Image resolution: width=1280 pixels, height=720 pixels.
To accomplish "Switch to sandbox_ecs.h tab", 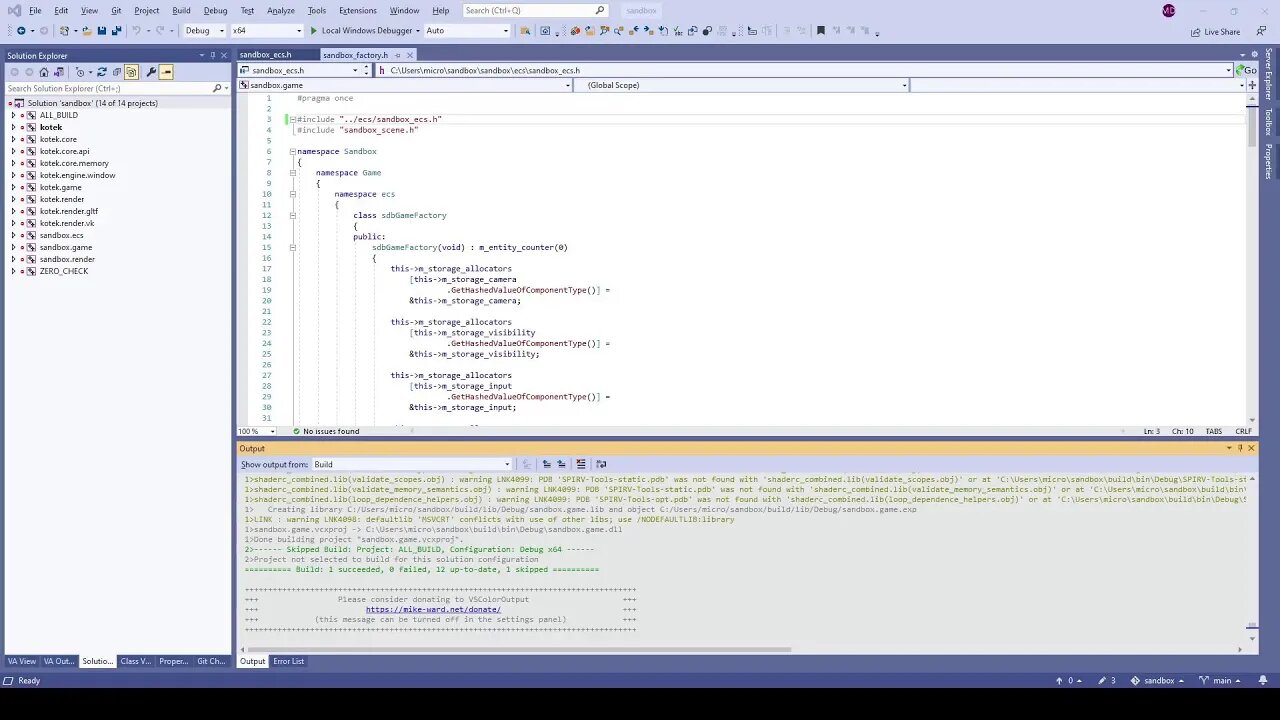I will pos(265,55).
